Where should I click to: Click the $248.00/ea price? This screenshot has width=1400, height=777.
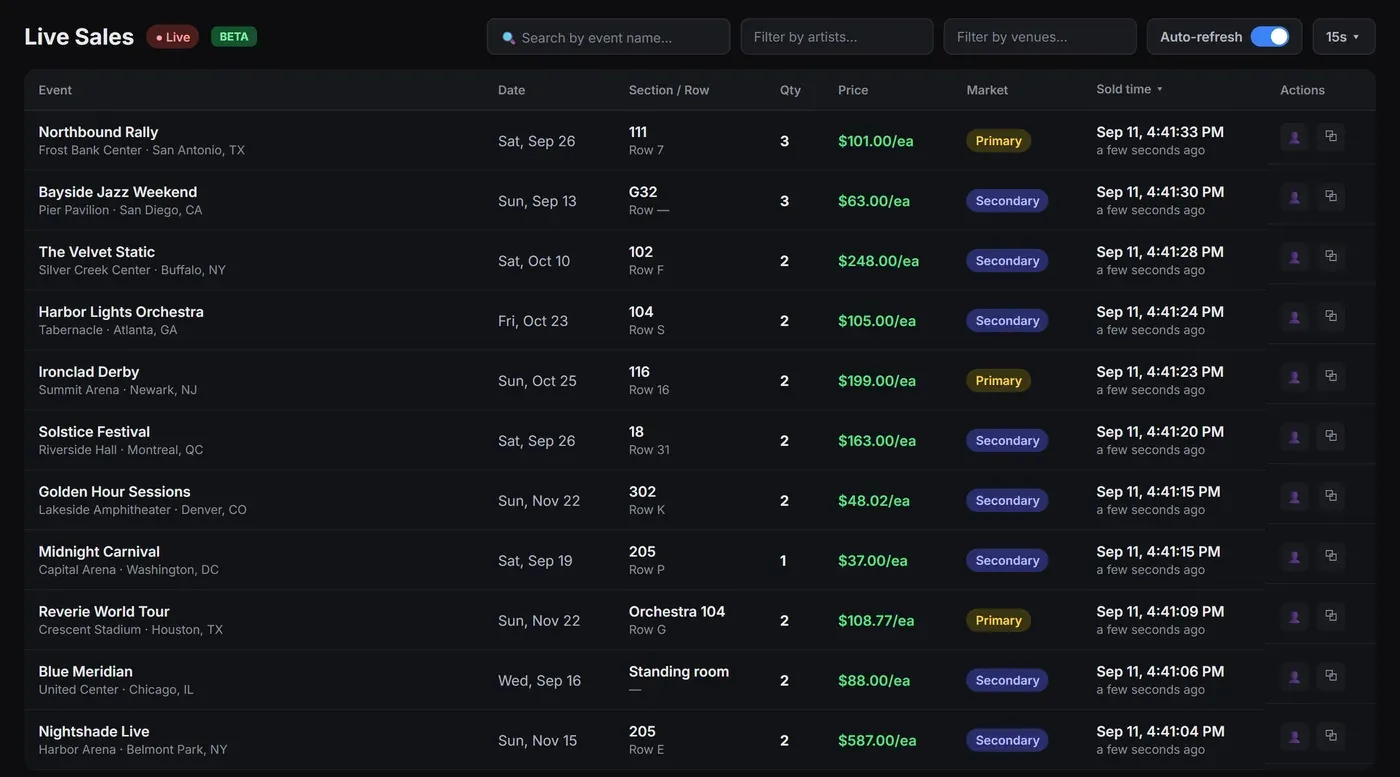pyautogui.click(x=878, y=261)
